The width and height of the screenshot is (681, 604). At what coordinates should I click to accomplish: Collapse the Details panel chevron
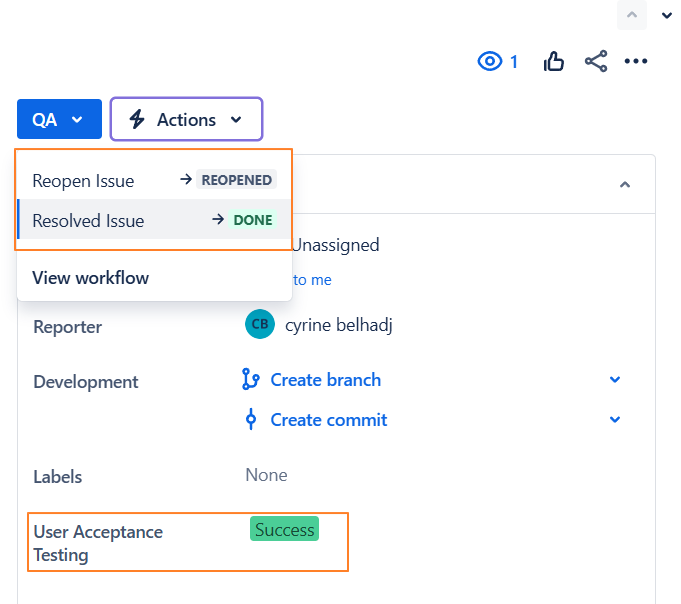625,185
